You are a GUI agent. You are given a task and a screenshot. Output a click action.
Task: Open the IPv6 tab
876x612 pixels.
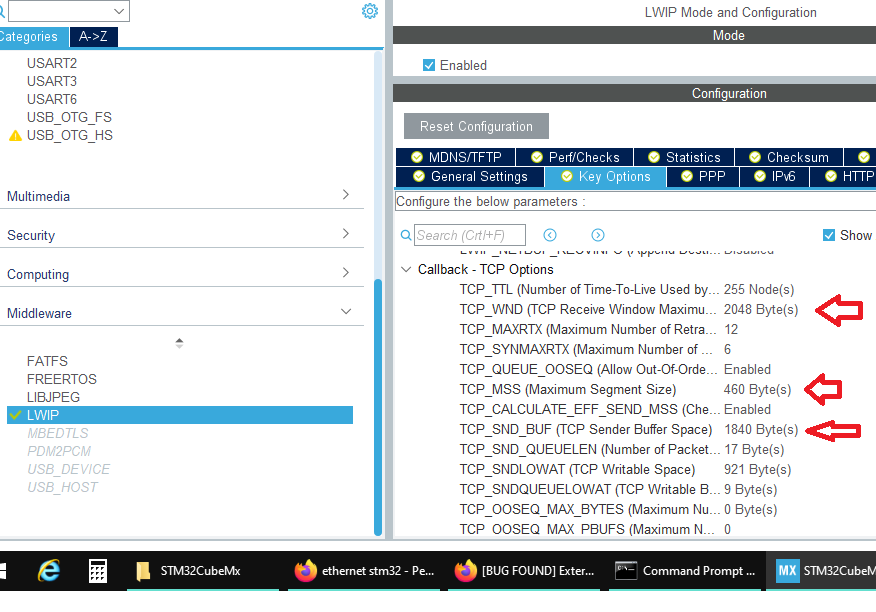click(x=774, y=177)
